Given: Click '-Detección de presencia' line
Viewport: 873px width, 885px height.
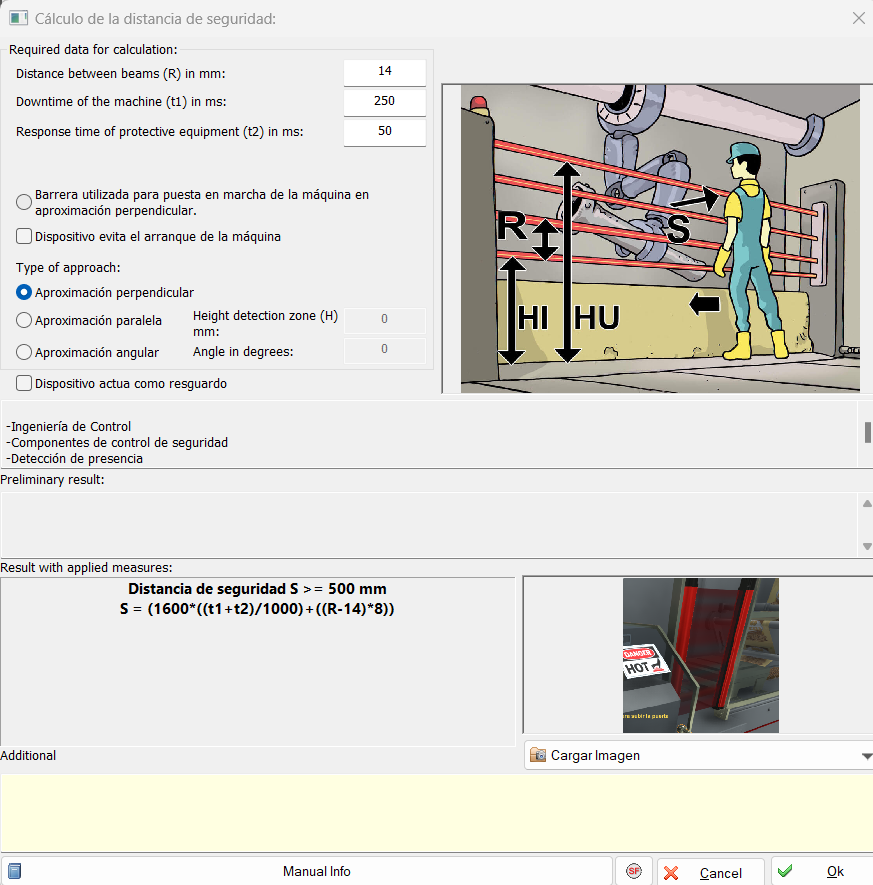Looking at the screenshot, I should [74, 458].
